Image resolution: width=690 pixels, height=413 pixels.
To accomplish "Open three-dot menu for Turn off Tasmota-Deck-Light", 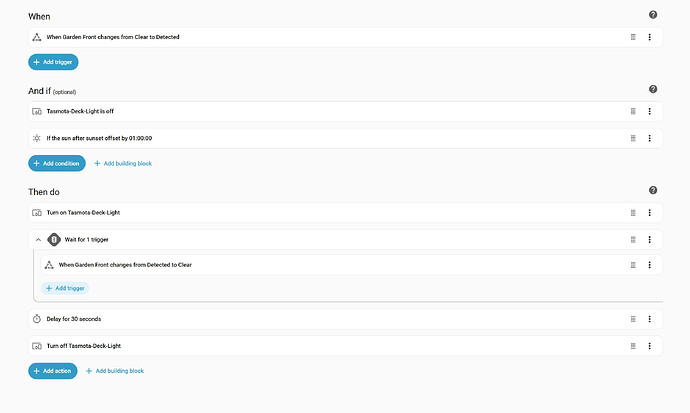I will point(649,345).
